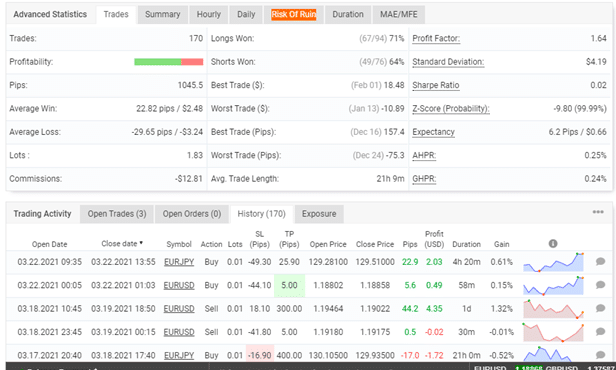Switch to the Summary tab
The width and height of the screenshot is (616, 370).
tap(162, 15)
